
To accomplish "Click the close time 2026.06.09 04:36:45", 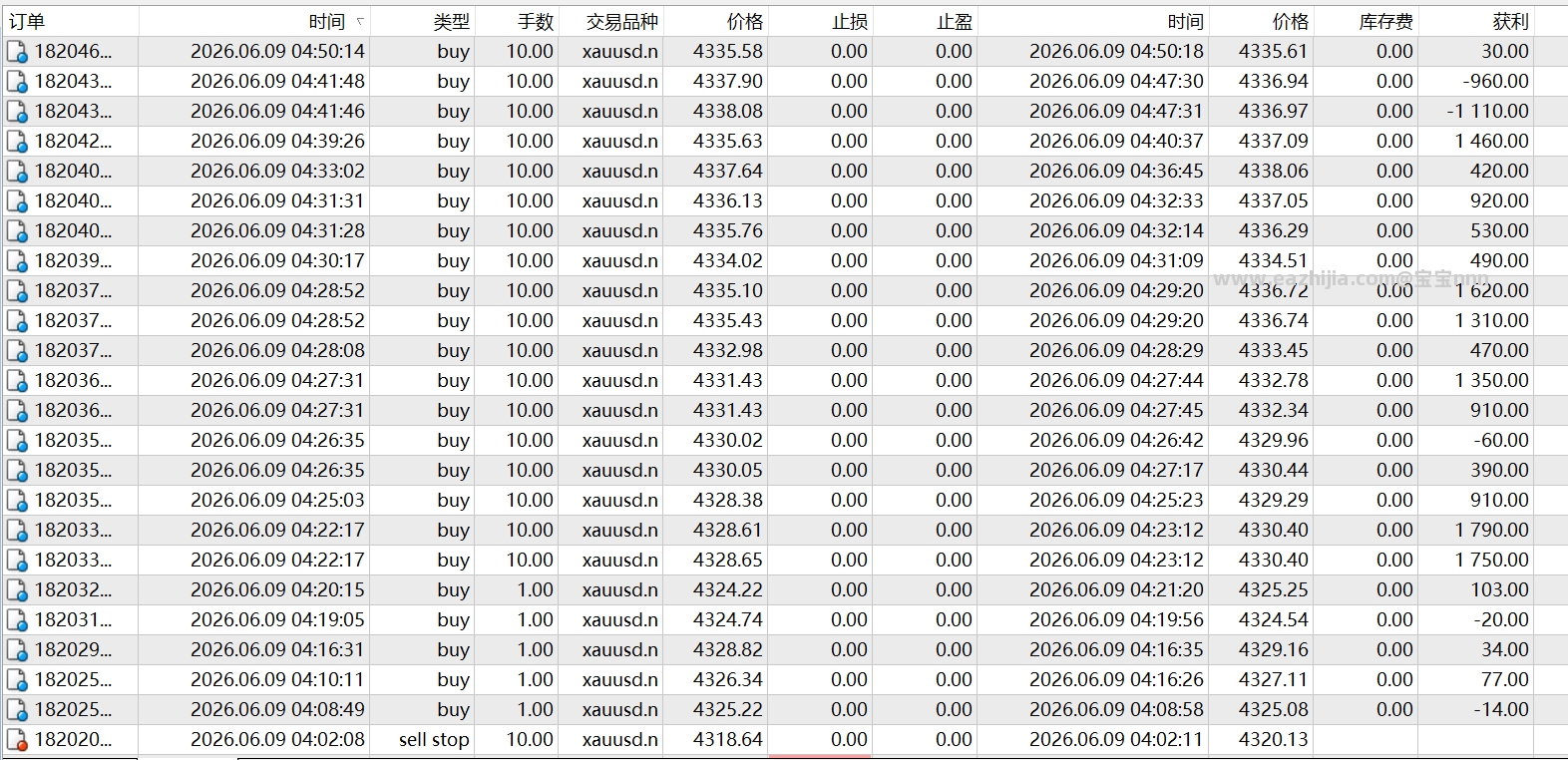I will (x=1116, y=172).
